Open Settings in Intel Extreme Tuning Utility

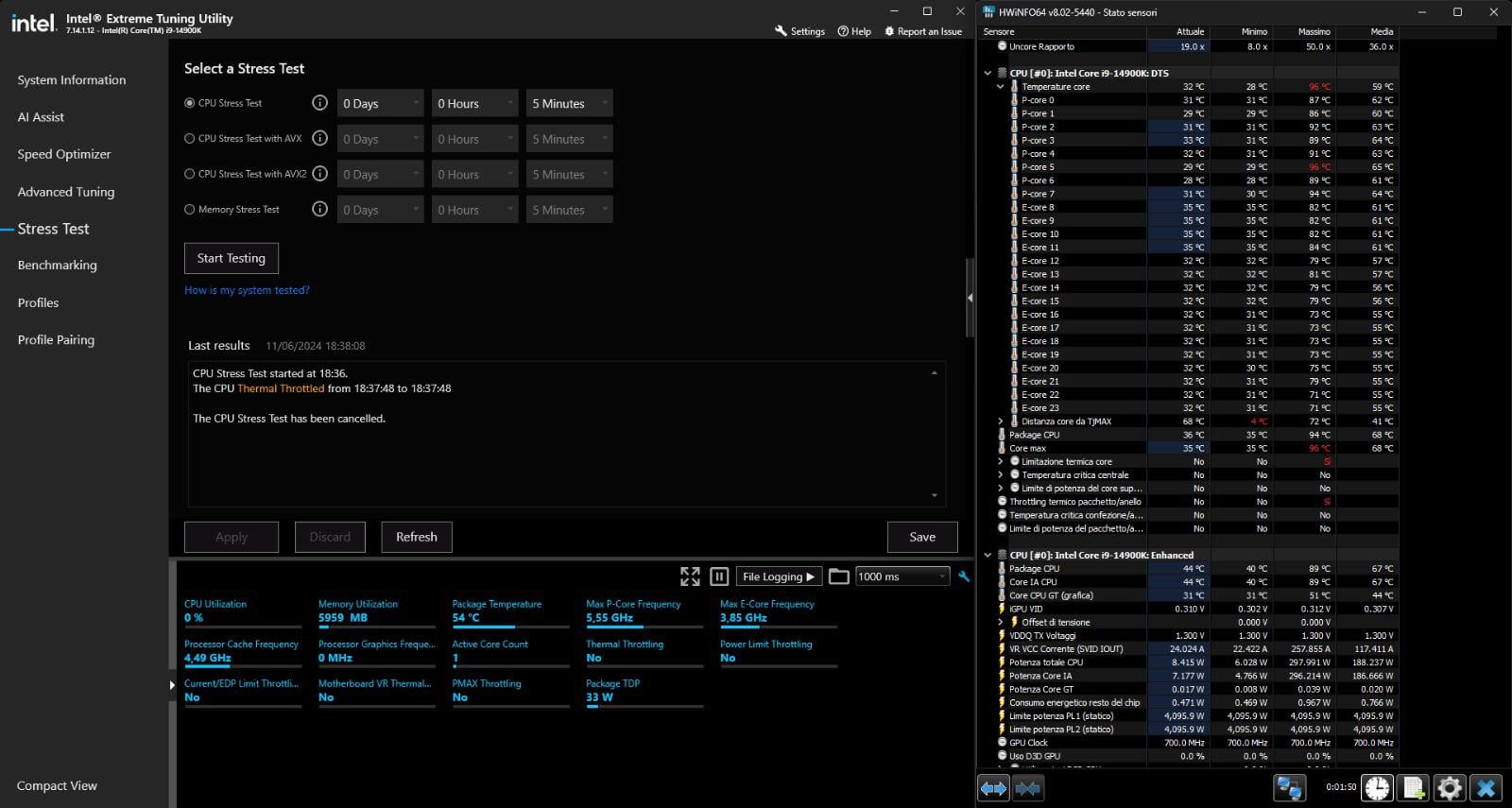coord(799,31)
